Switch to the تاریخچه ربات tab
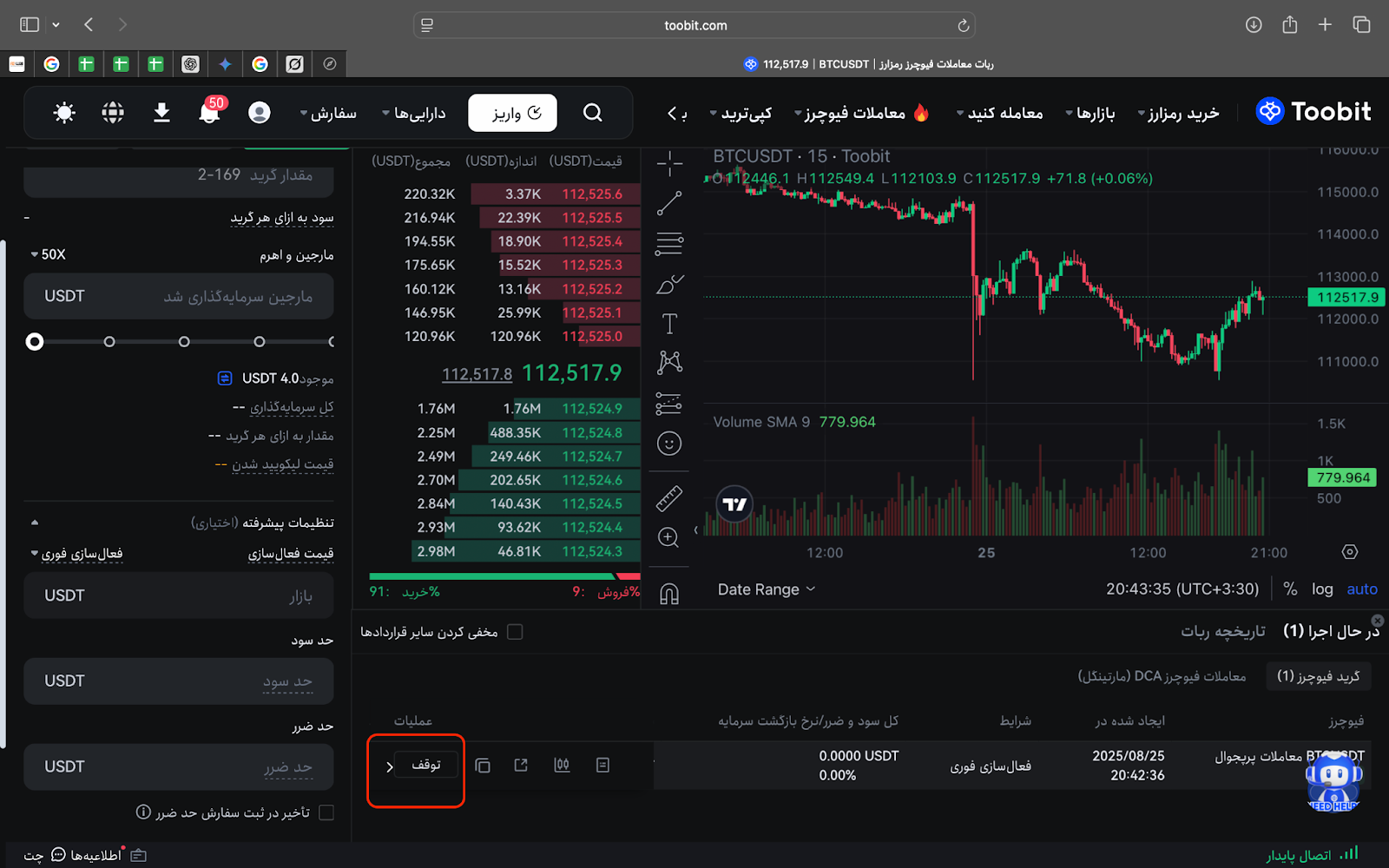Viewport: 1389px width, 868px height. point(1222,631)
